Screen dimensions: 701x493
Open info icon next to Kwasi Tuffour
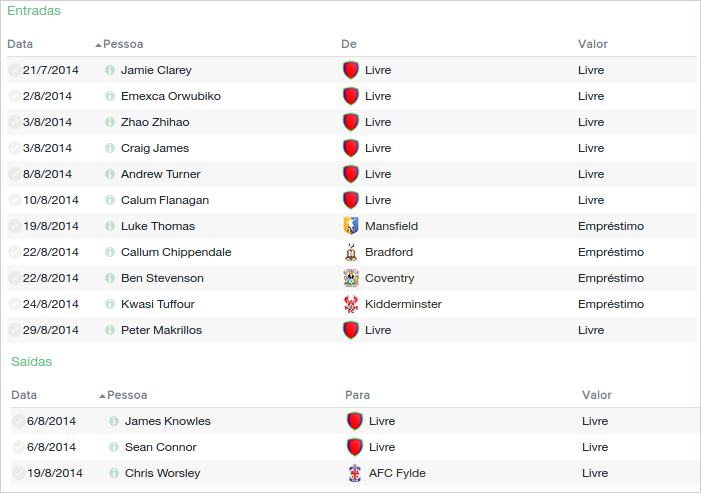110,304
